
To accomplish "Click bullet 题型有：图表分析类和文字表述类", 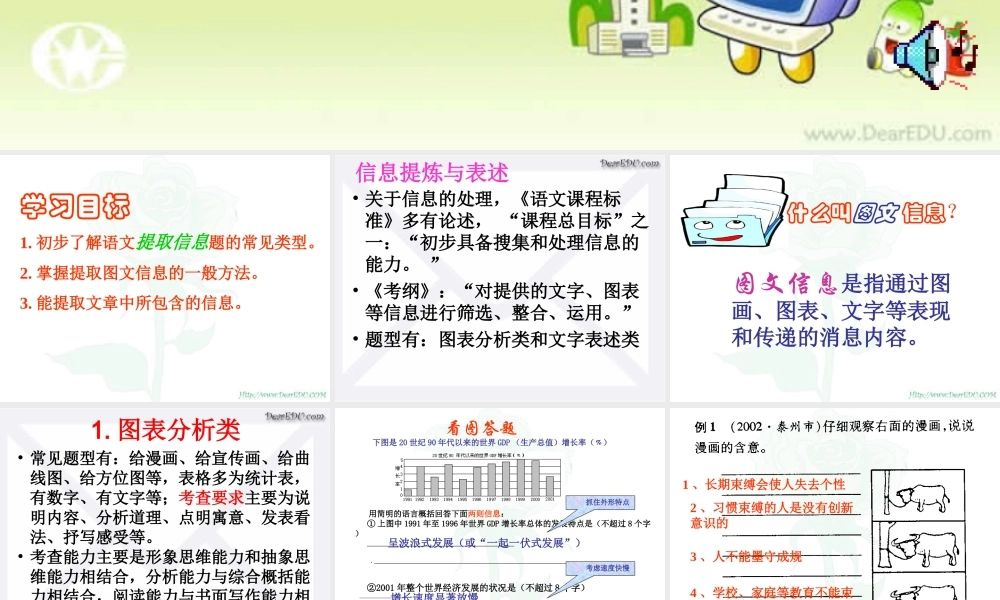I will click(x=501, y=339).
